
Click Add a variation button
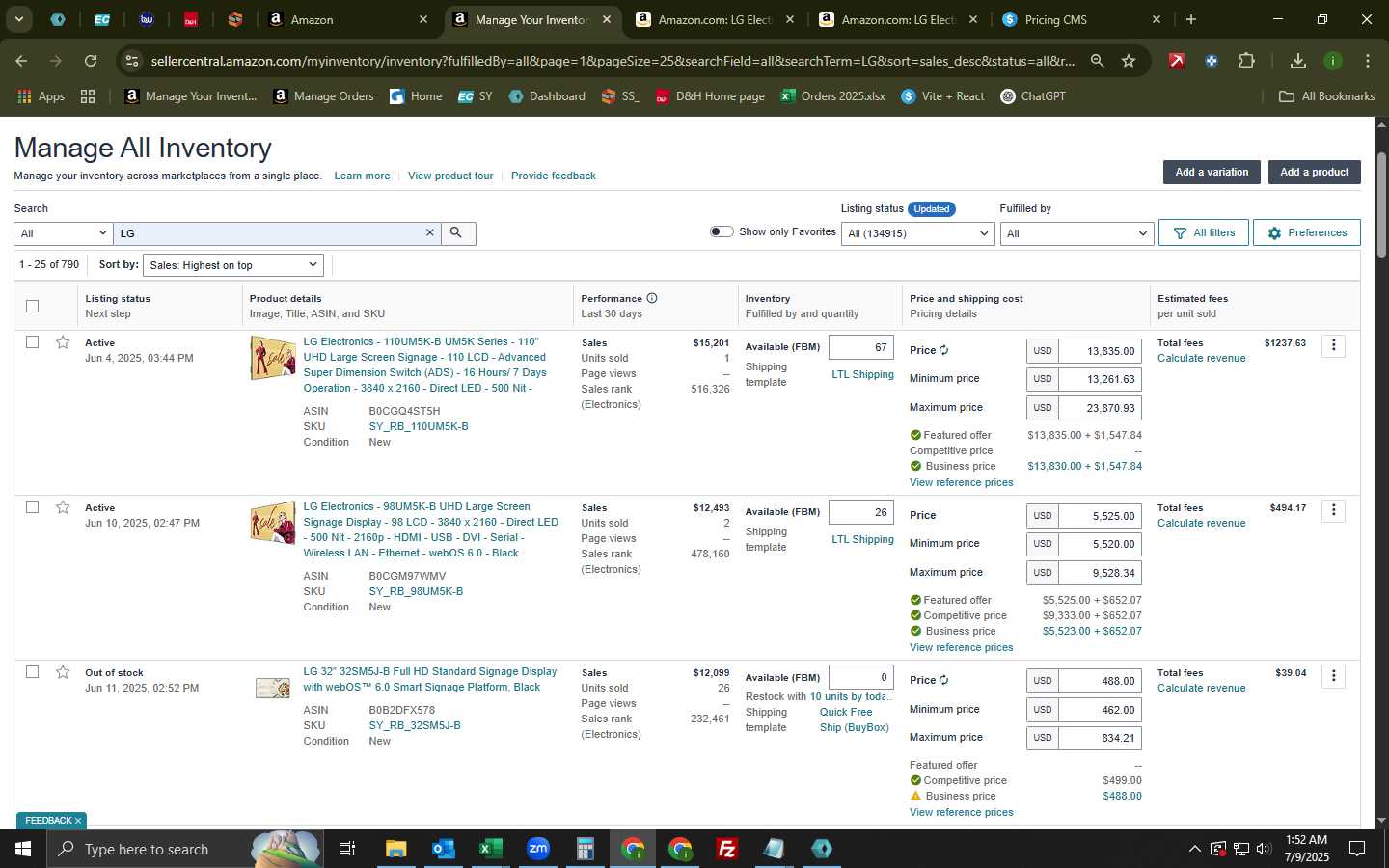(1212, 172)
